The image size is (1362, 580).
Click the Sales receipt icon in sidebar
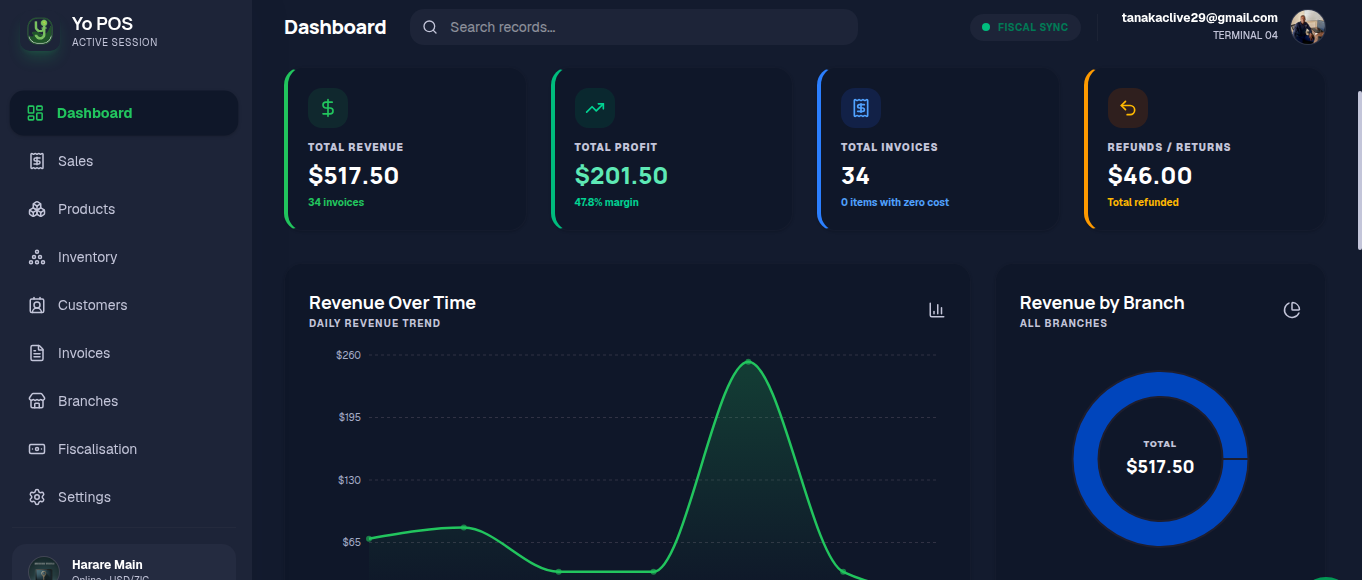coord(37,161)
